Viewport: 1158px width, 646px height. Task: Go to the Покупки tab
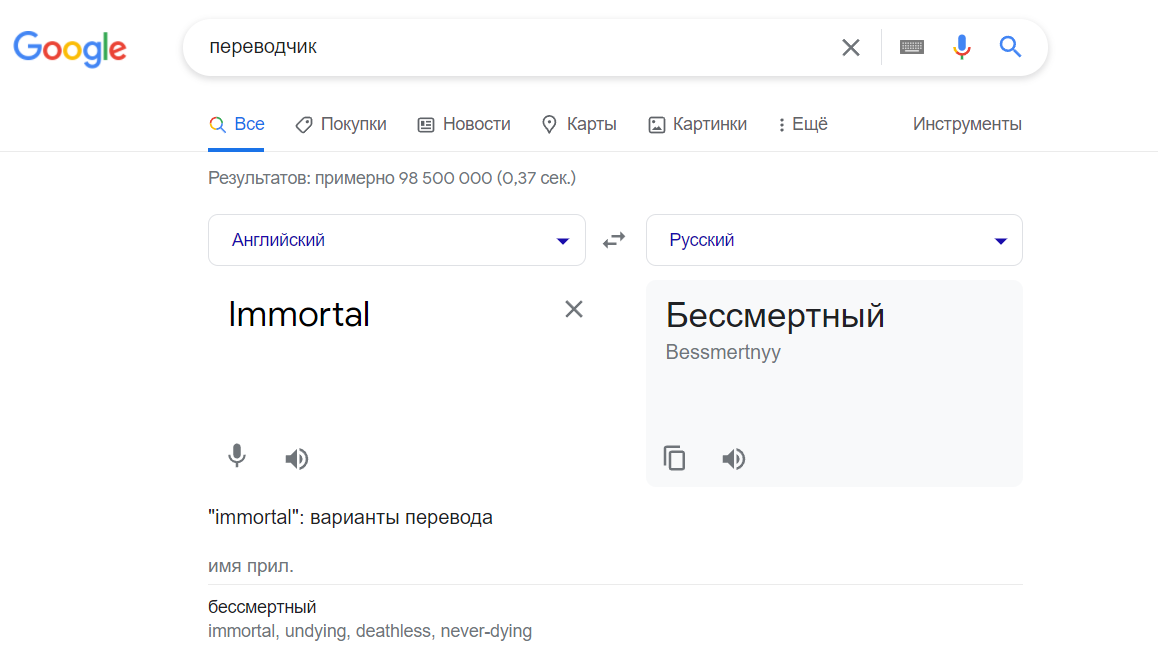(341, 125)
